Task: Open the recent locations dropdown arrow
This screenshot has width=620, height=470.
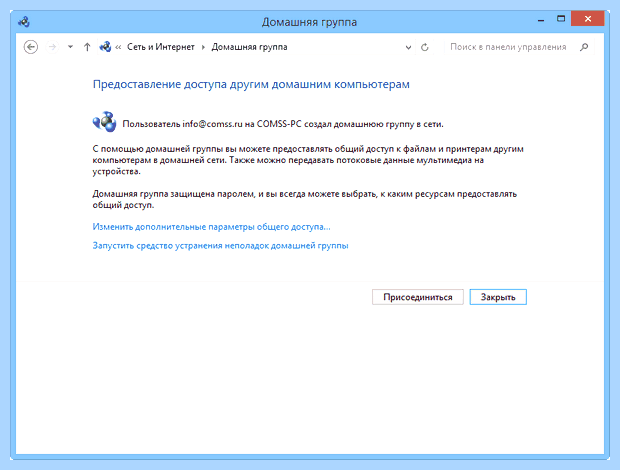Action: click(x=70, y=47)
